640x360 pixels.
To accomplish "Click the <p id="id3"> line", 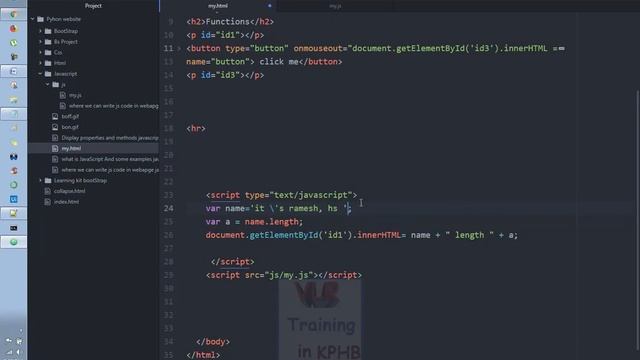I will pyautogui.click(x=225, y=75).
